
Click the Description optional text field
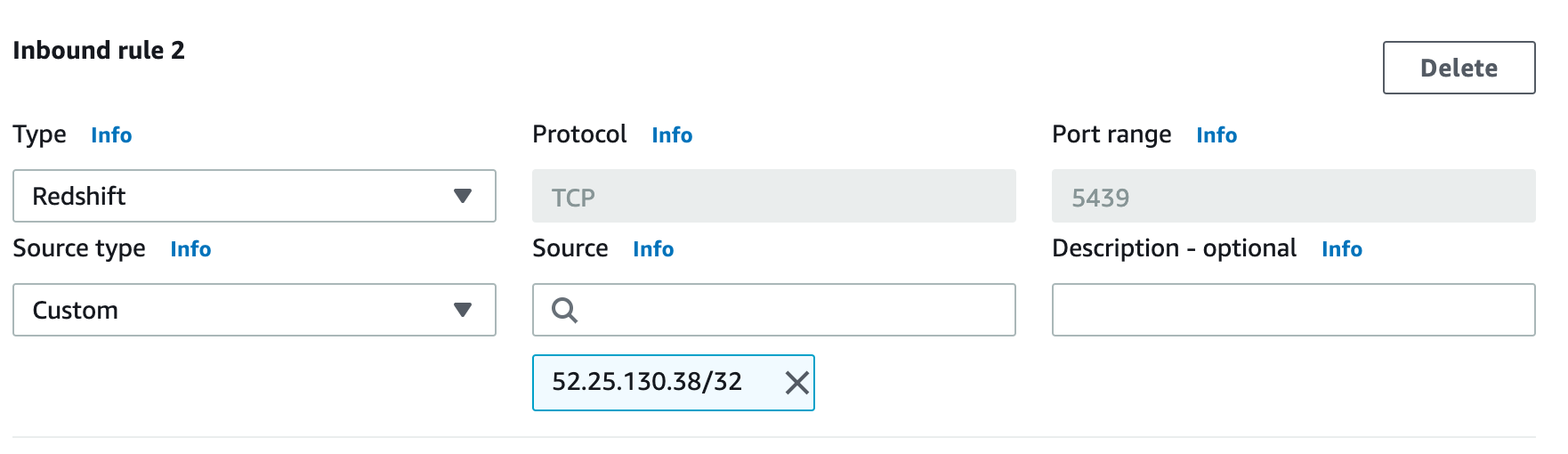1292,310
